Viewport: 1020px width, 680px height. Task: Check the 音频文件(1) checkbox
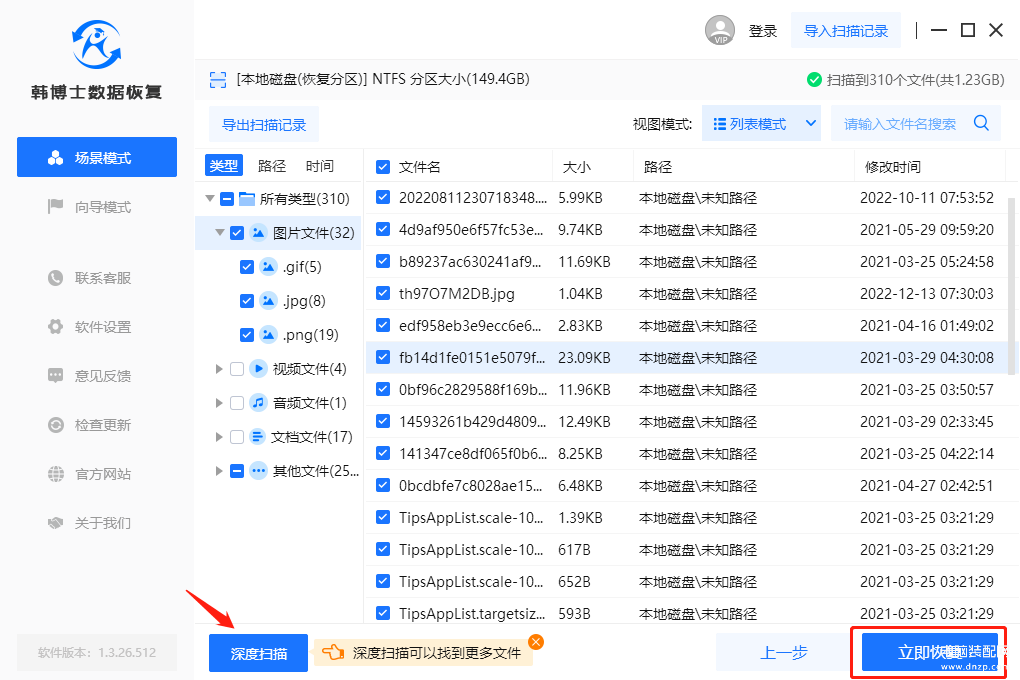point(237,403)
